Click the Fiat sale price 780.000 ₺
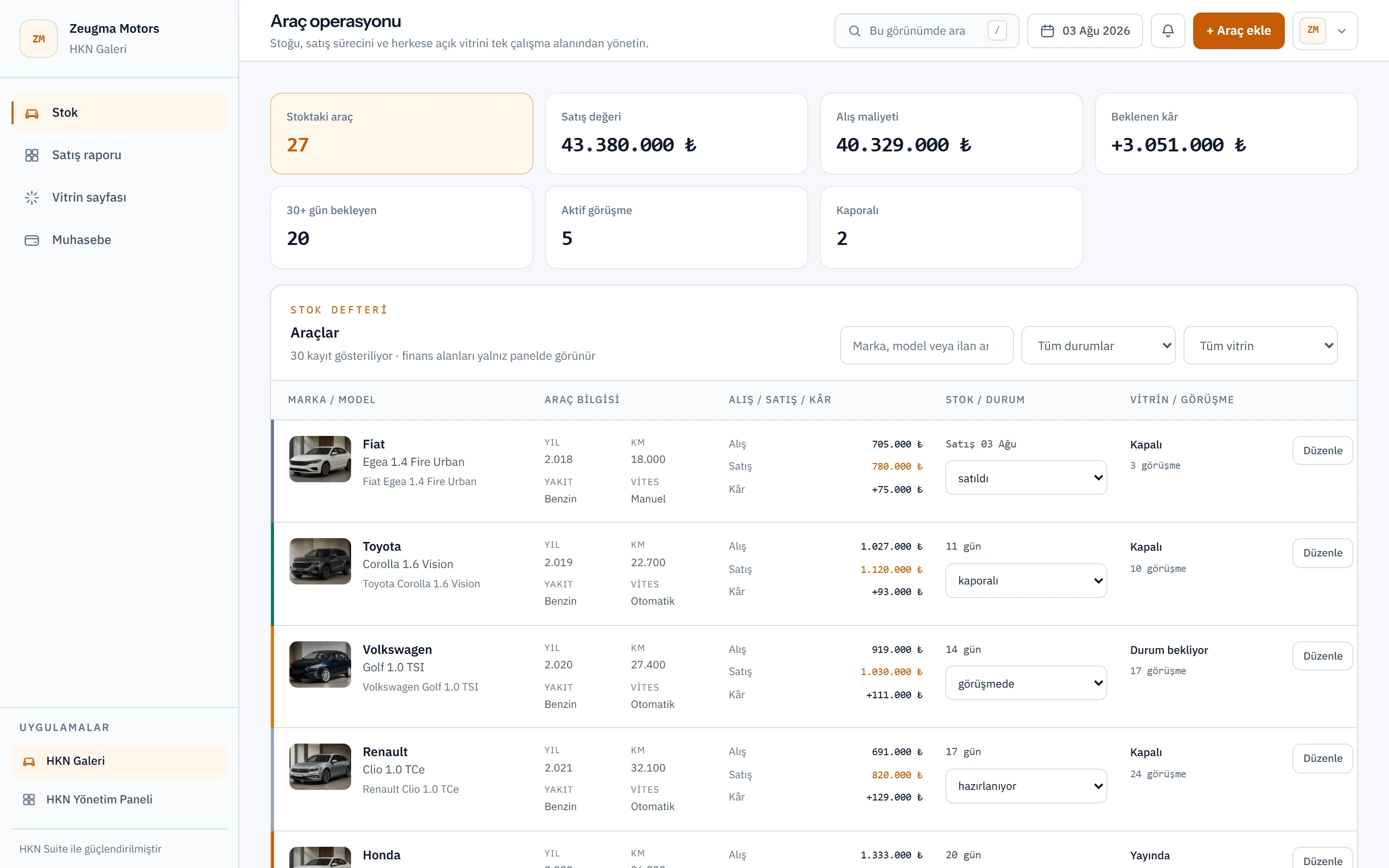This screenshot has width=1389, height=868. [x=897, y=467]
